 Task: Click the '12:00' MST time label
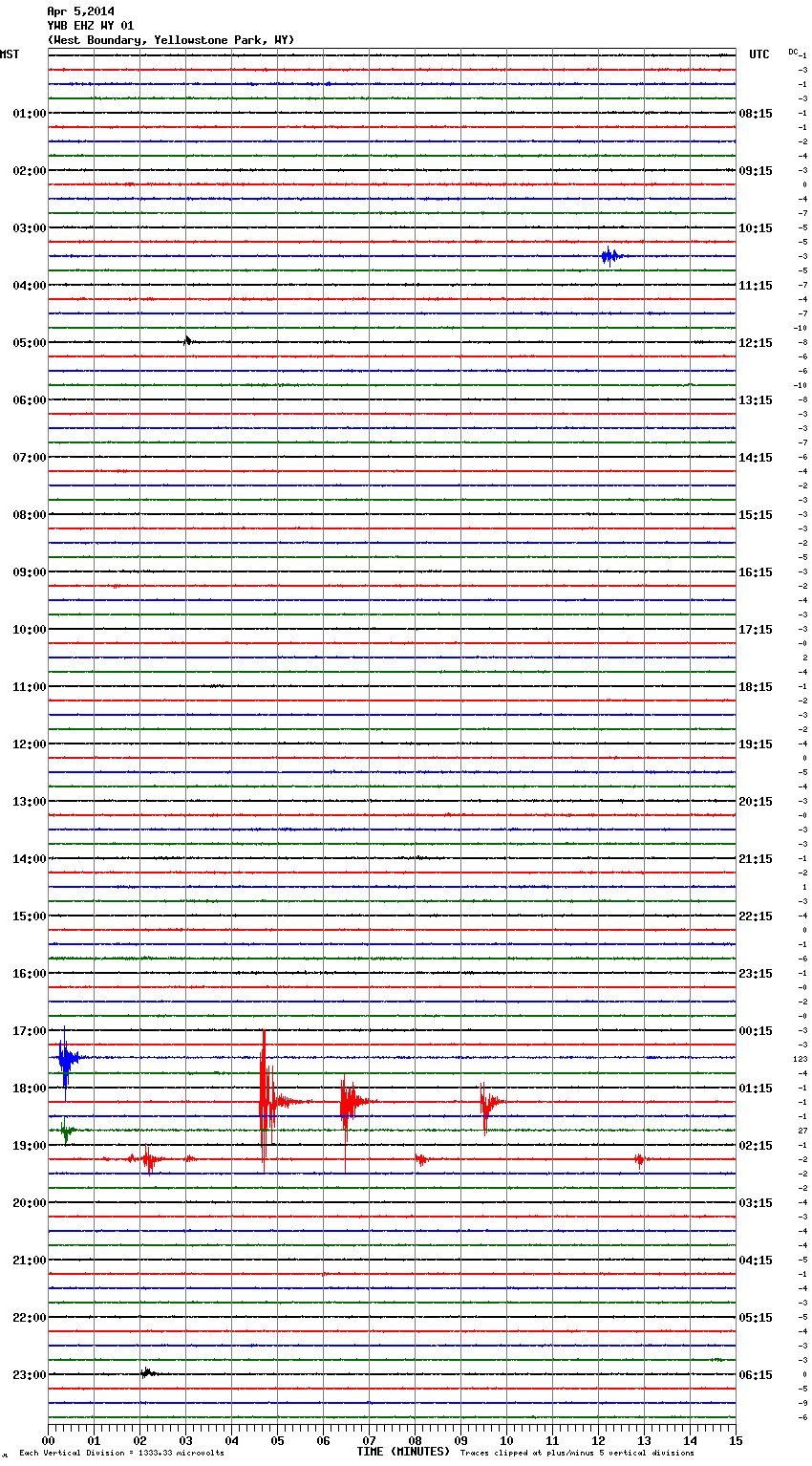point(29,744)
